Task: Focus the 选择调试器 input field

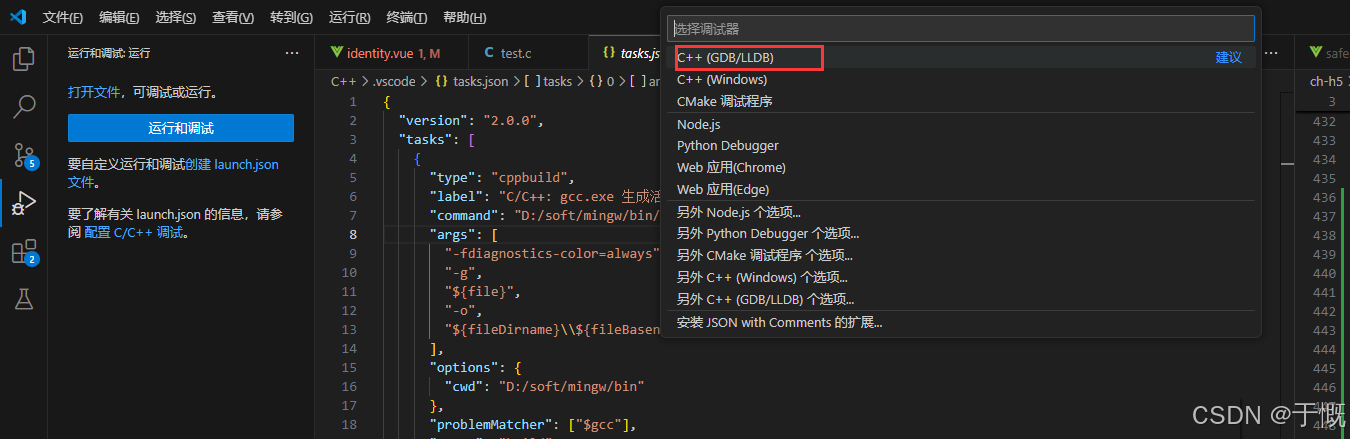Action: coord(960,29)
